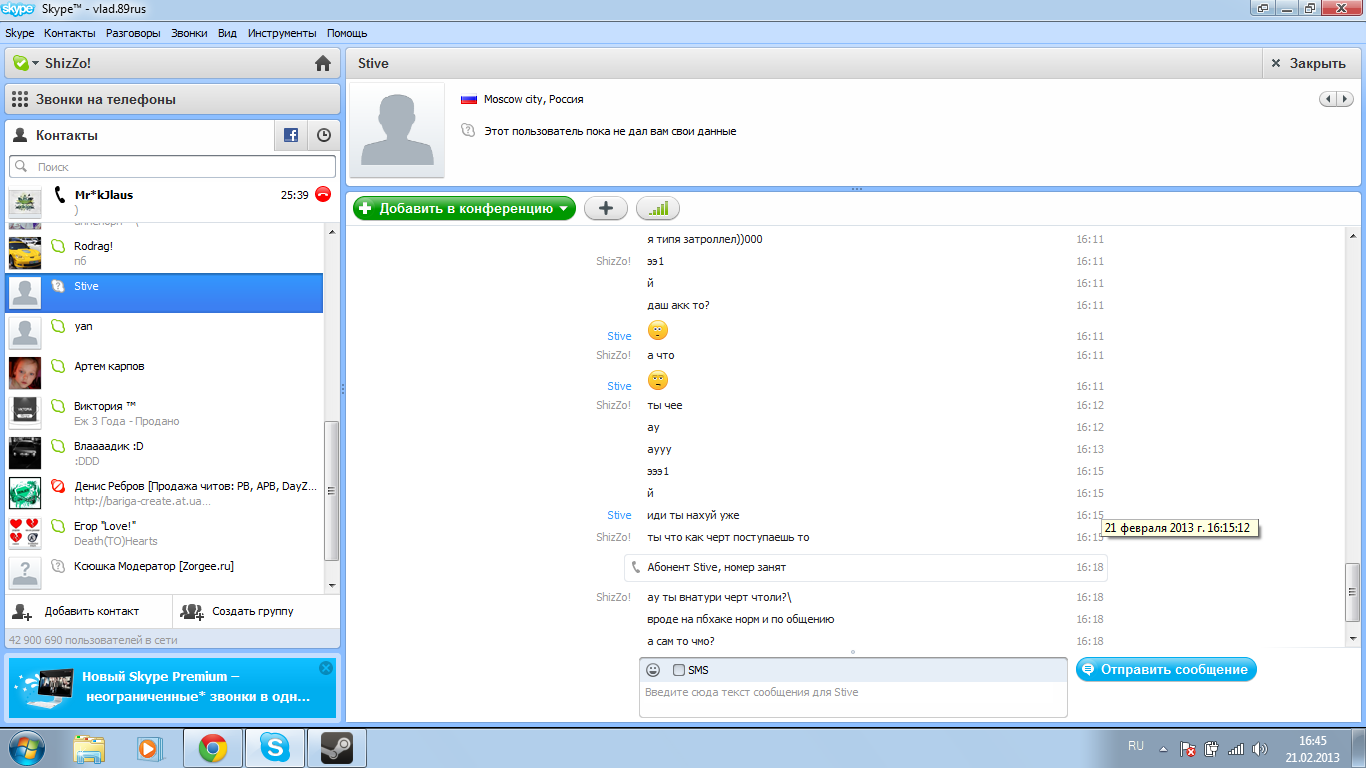Open Звонки на телефоны dial pad
The image size is (1366, 768).
(172, 99)
